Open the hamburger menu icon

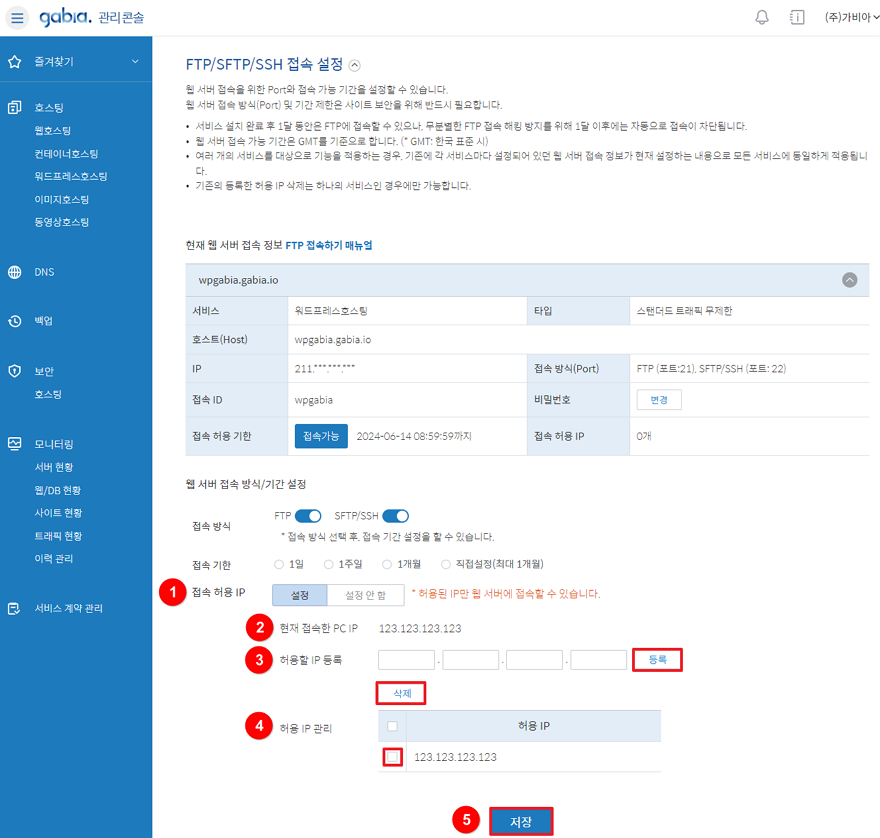click(17, 17)
